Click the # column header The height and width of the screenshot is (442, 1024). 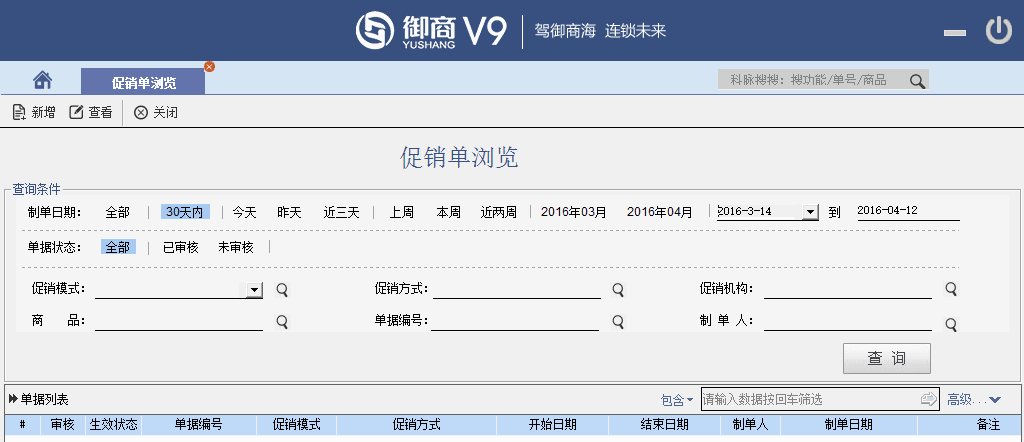(x=22, y=424)
